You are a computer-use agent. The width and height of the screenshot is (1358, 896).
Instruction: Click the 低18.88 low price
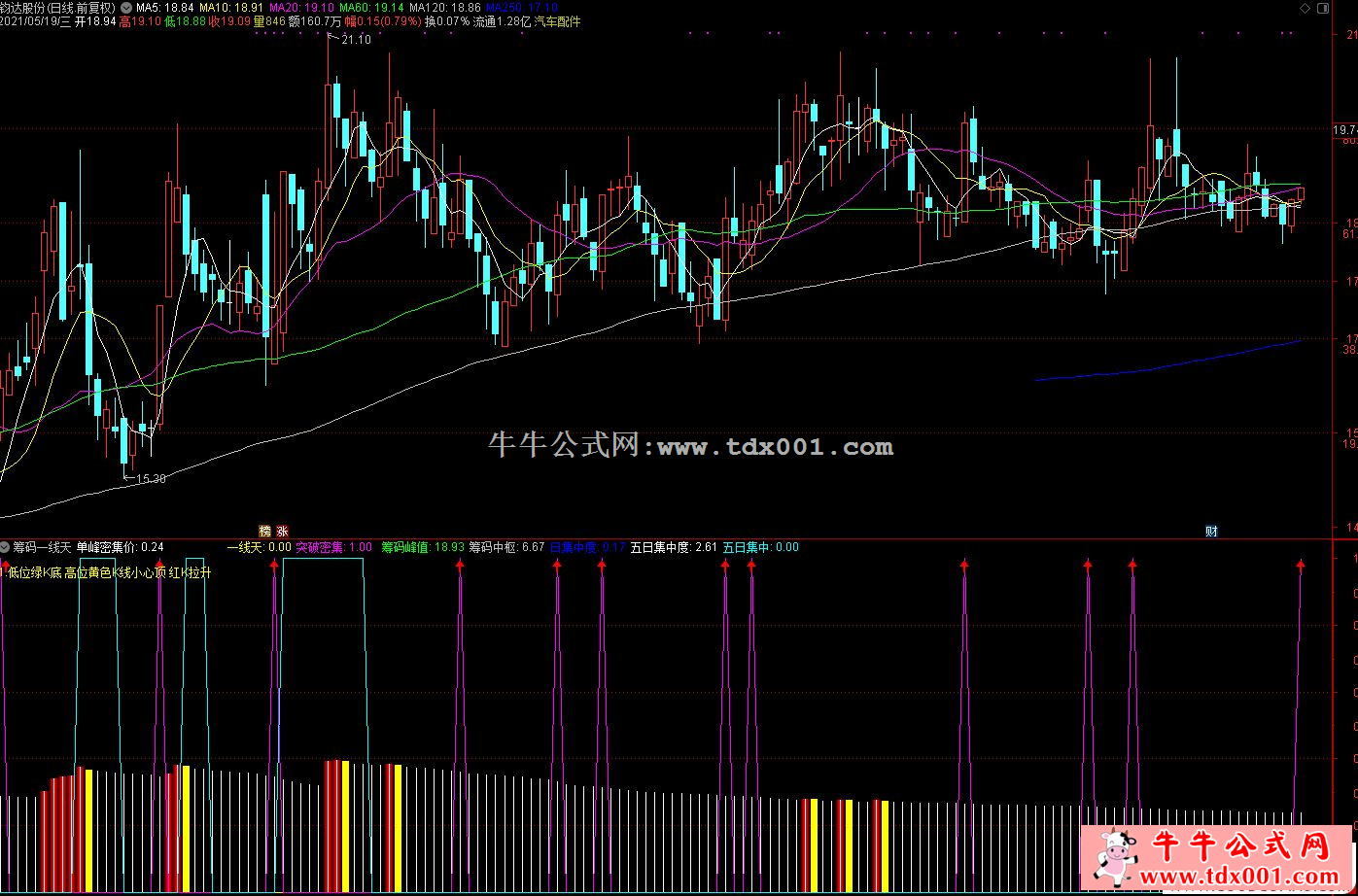(x=185, y=21)
